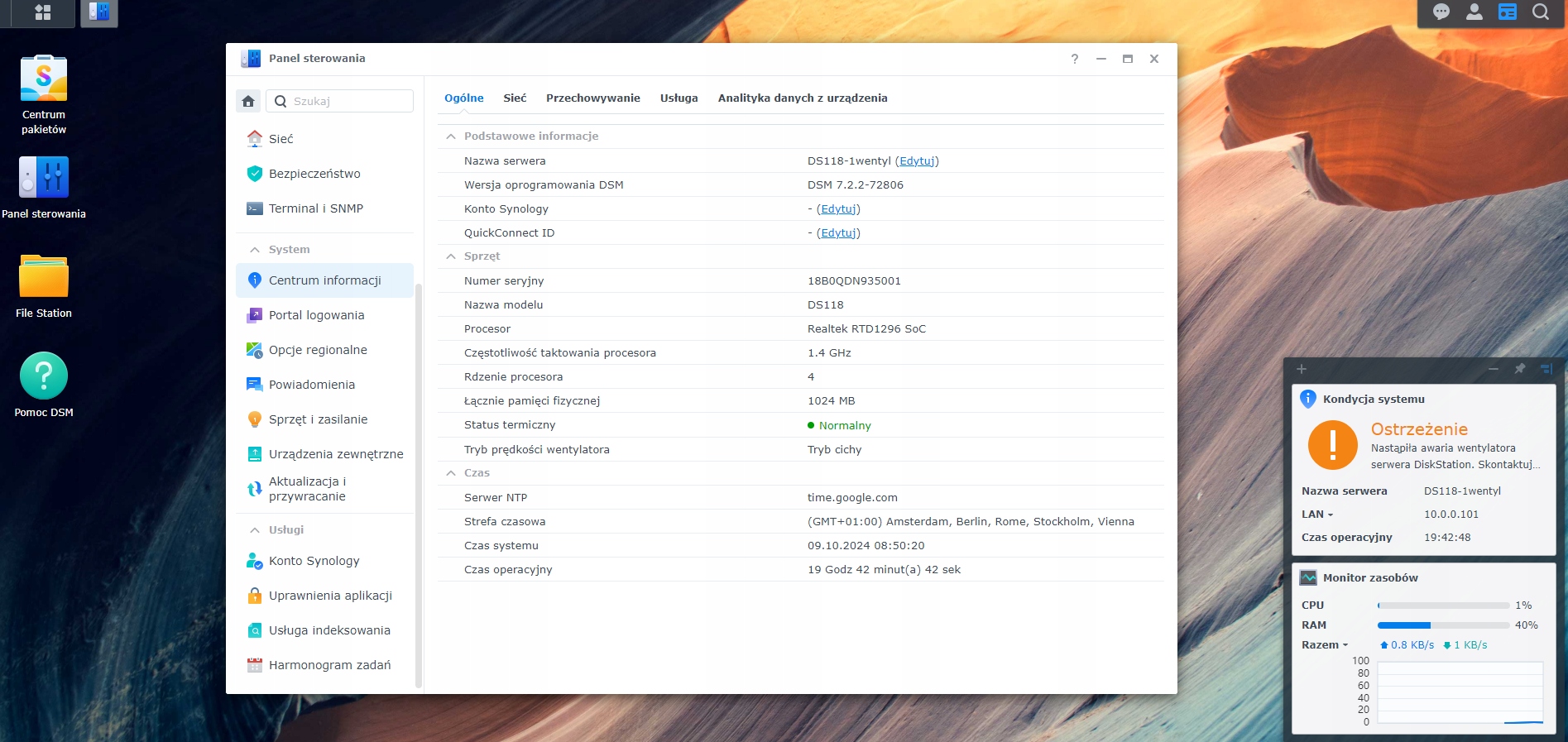
Task: Click the Realtek RTD1296 SoC value
Action: click(x=866, y=329)
